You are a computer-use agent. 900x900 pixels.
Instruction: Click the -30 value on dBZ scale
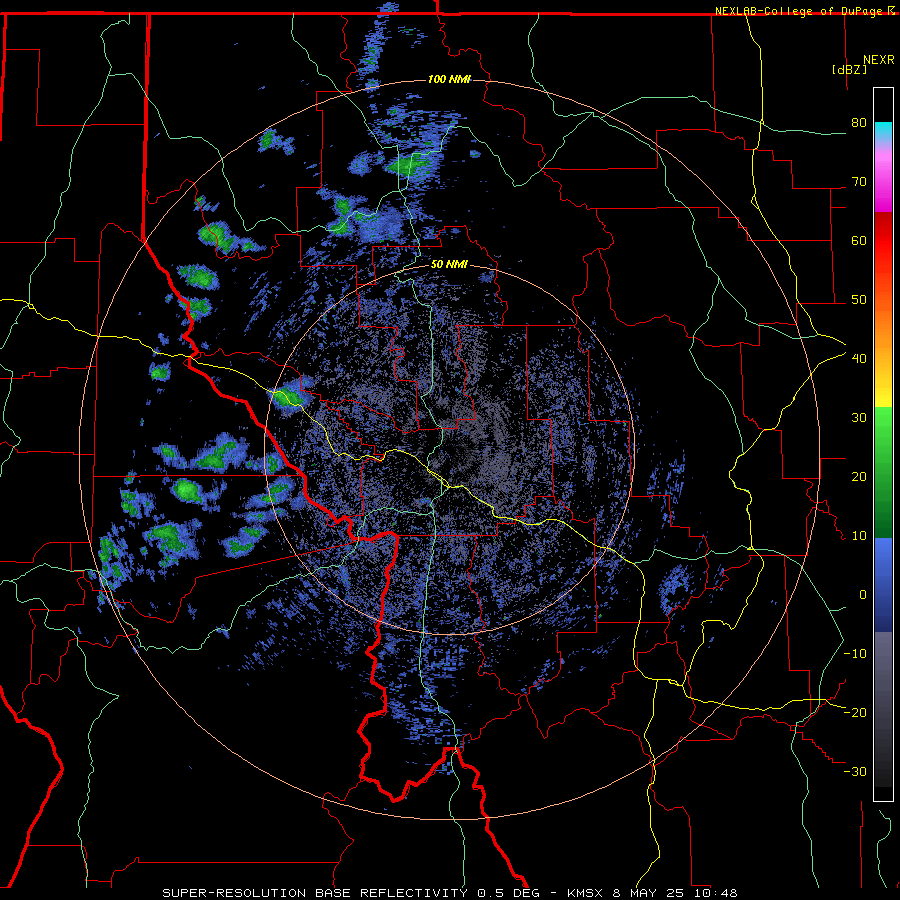point(855,771)
